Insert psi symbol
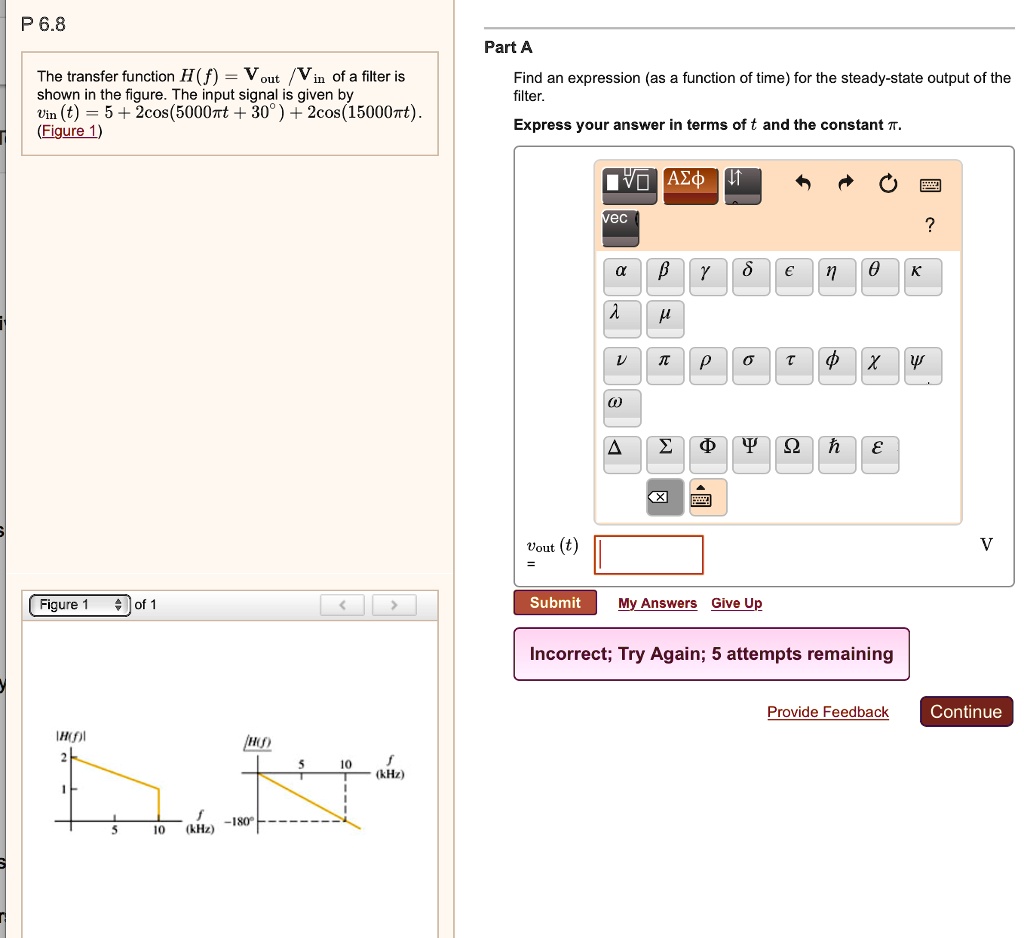This screenshot has height=938, width=1024. point(923,366)
